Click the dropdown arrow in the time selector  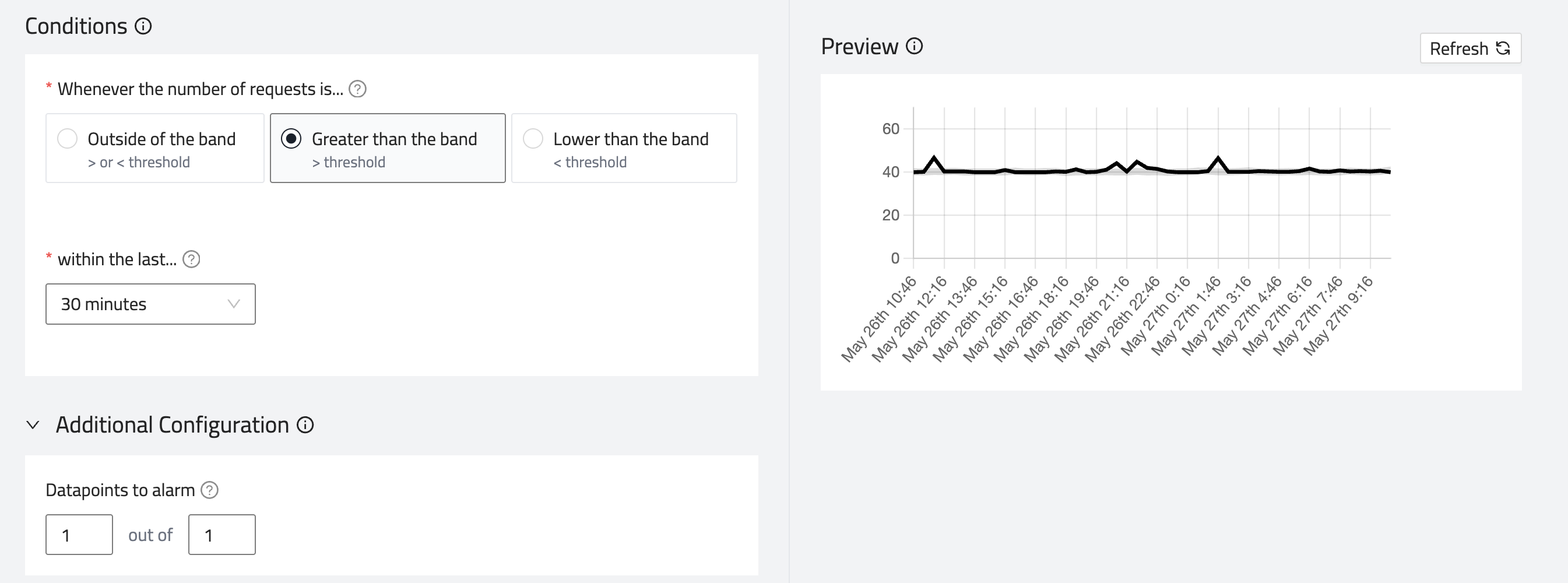[x=234, y=304]
